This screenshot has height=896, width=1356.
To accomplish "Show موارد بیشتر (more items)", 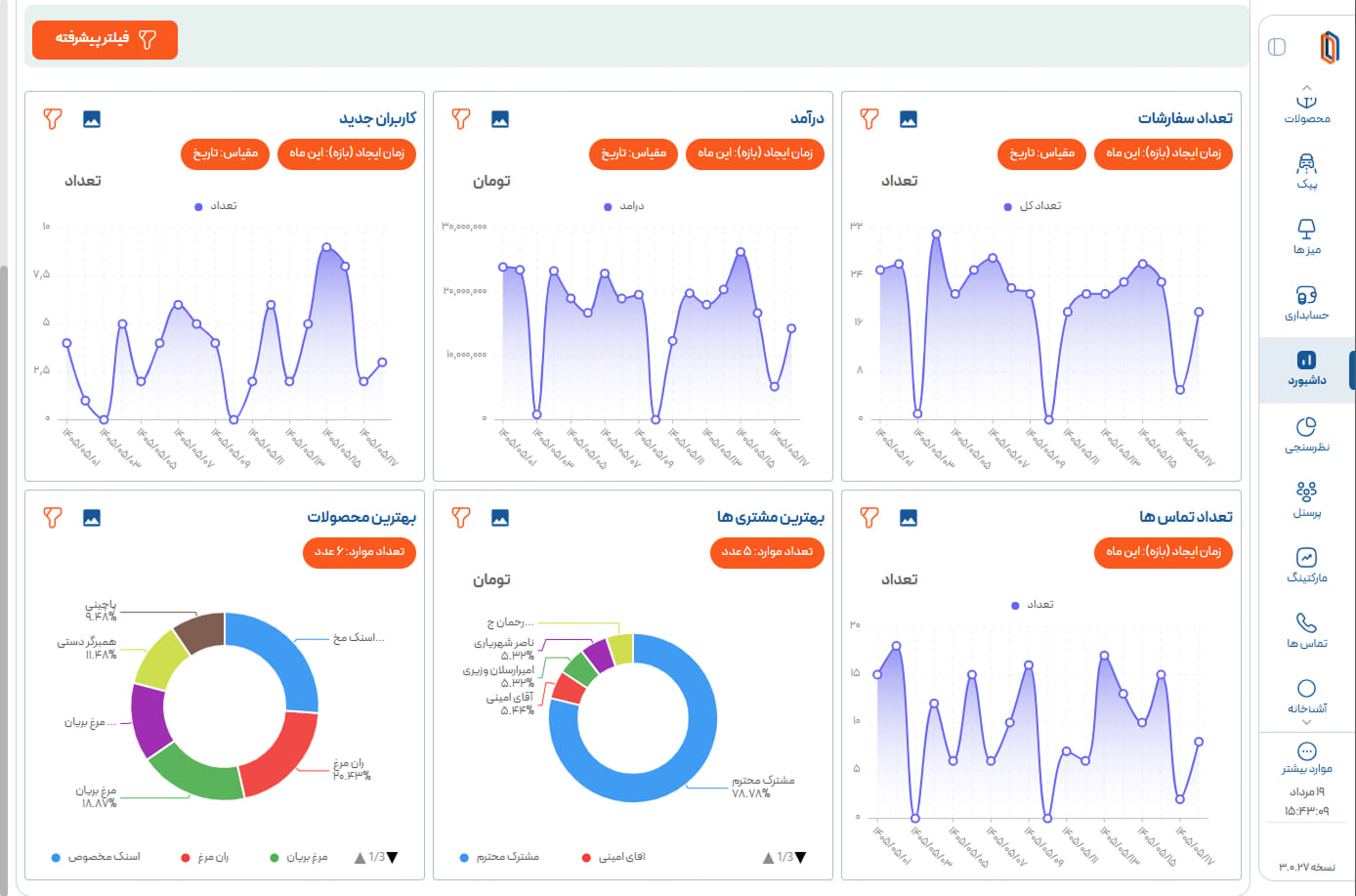I will pos(1306,758).
